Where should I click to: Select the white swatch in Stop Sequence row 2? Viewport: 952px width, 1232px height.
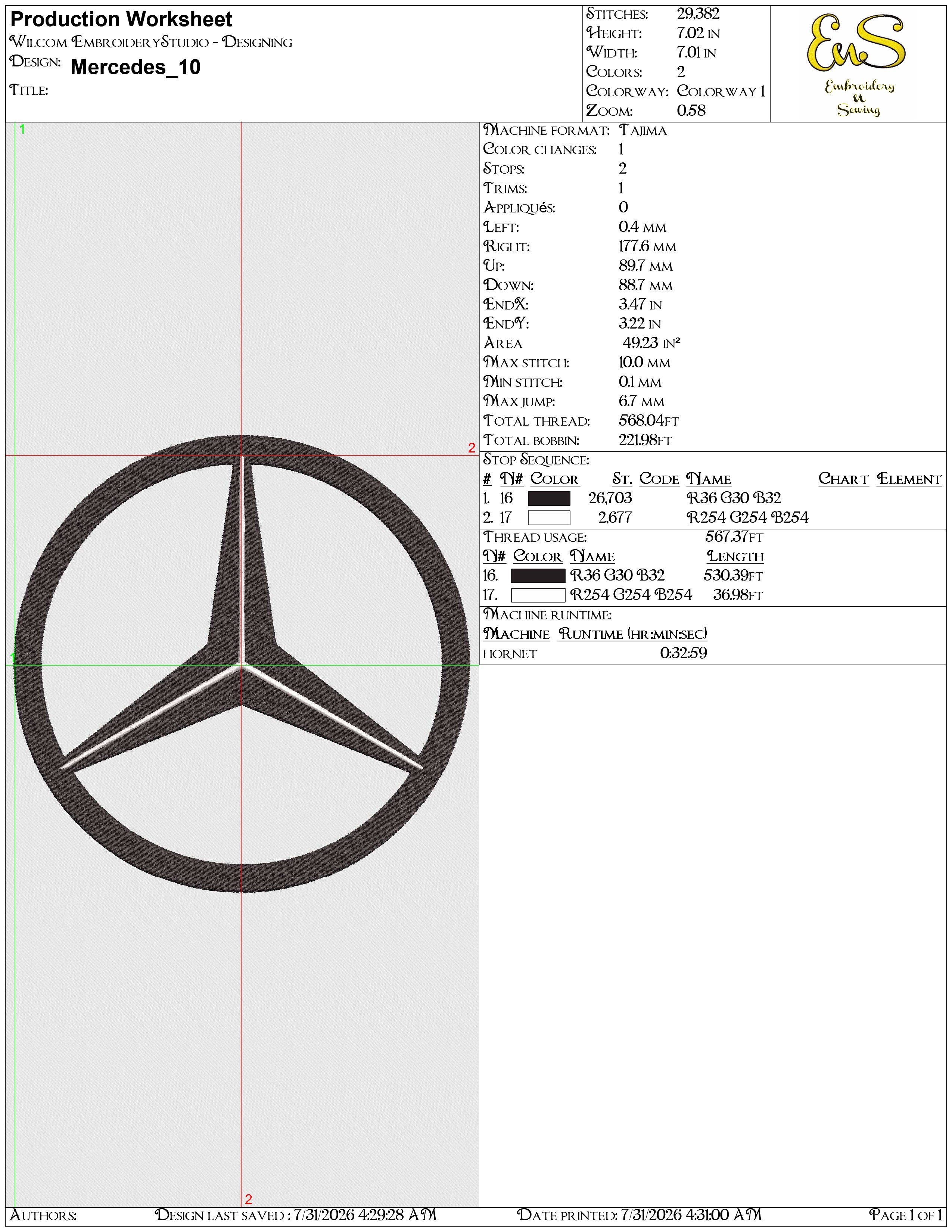tap(549, 517)
